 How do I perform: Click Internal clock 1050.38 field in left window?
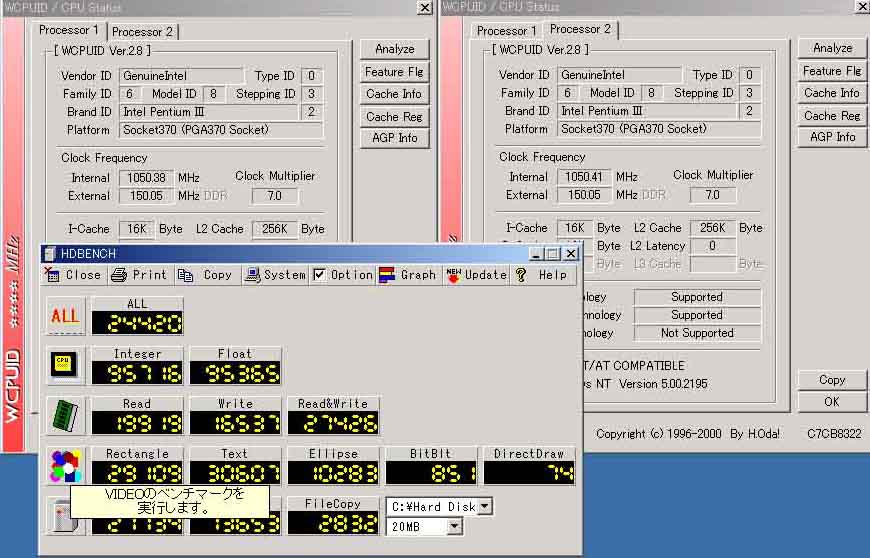click(146, 177)
